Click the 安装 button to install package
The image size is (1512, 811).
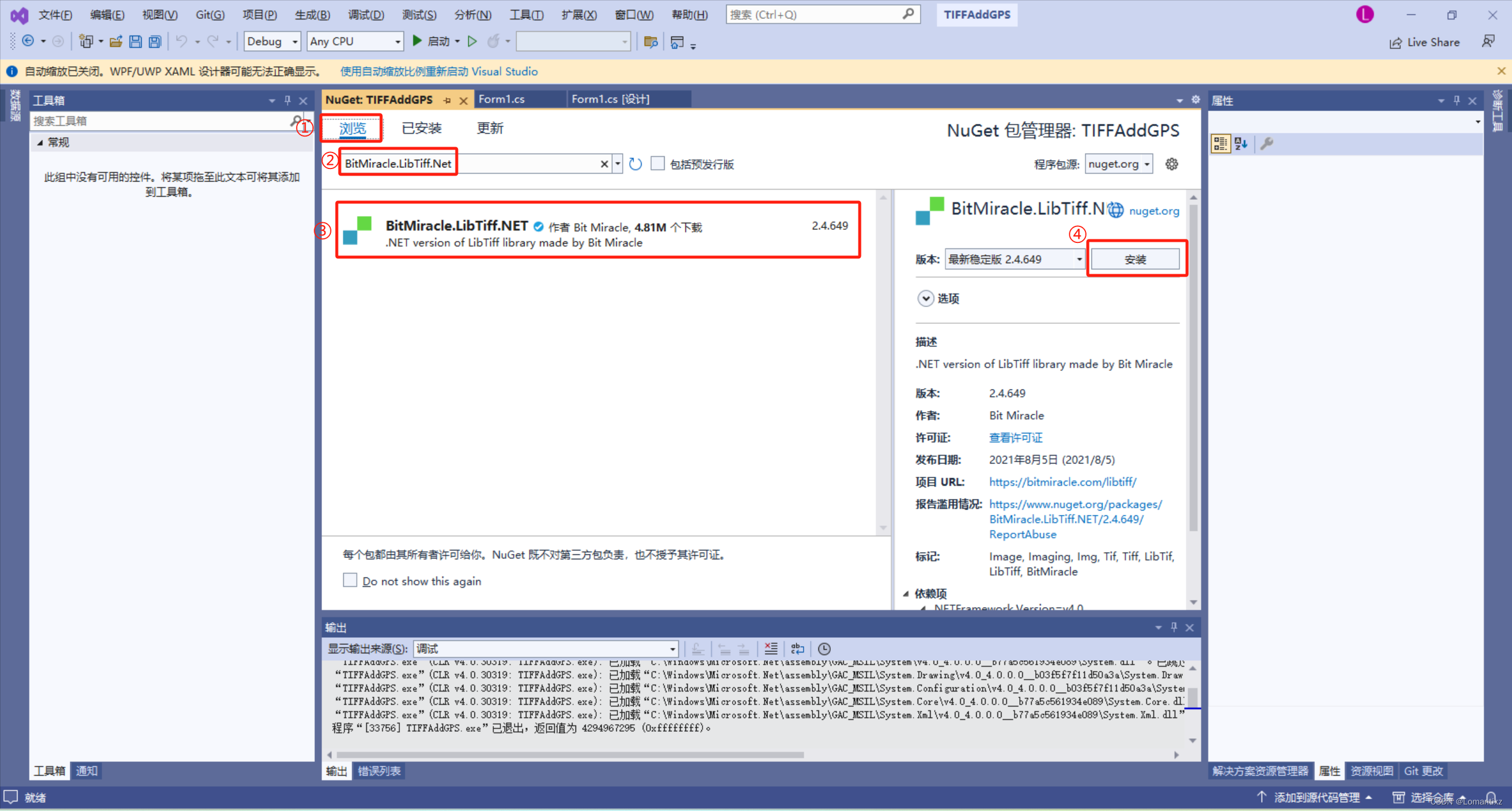coord(1136,258)
